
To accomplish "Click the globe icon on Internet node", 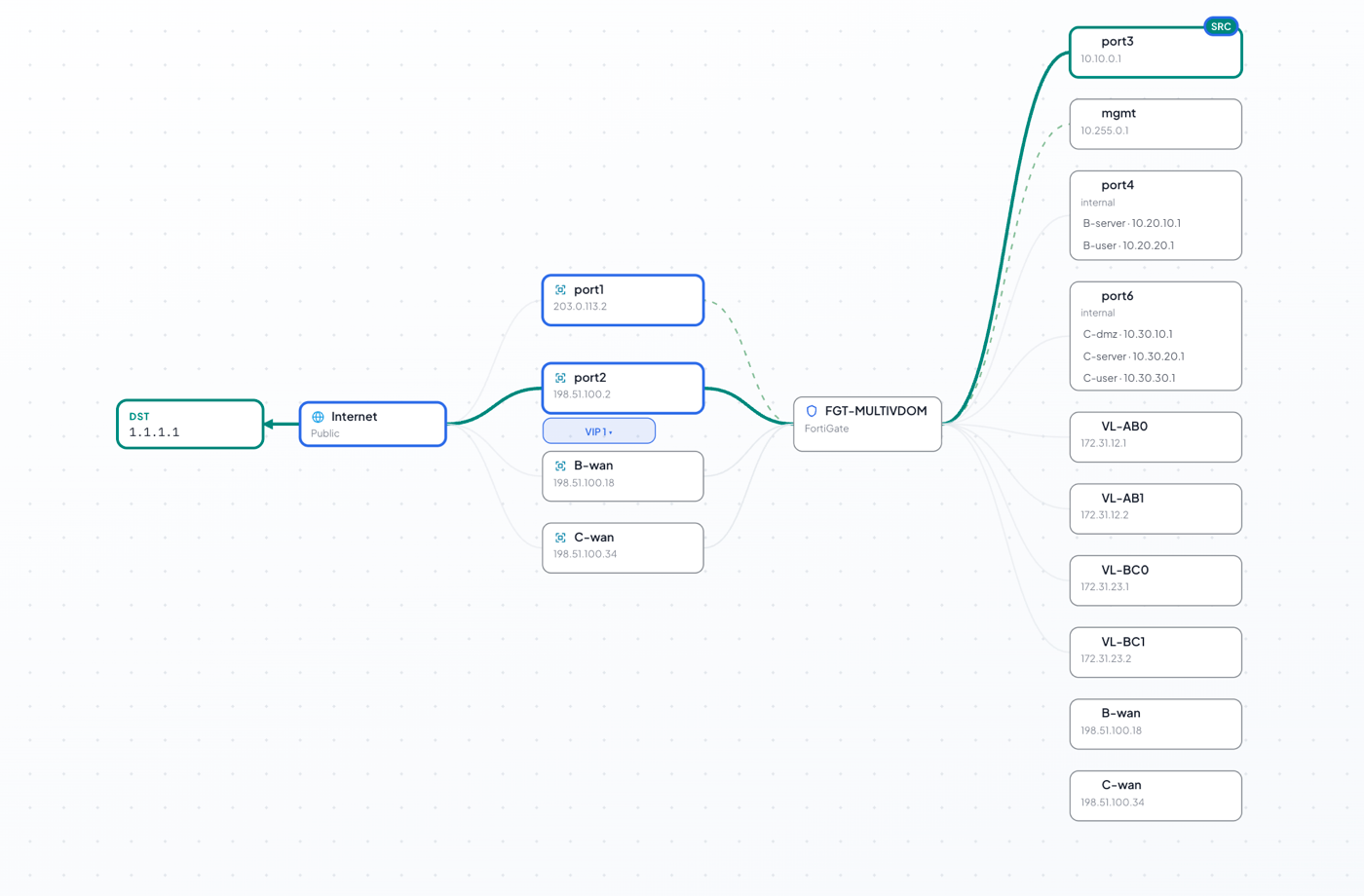I will (x=318, y=417).
